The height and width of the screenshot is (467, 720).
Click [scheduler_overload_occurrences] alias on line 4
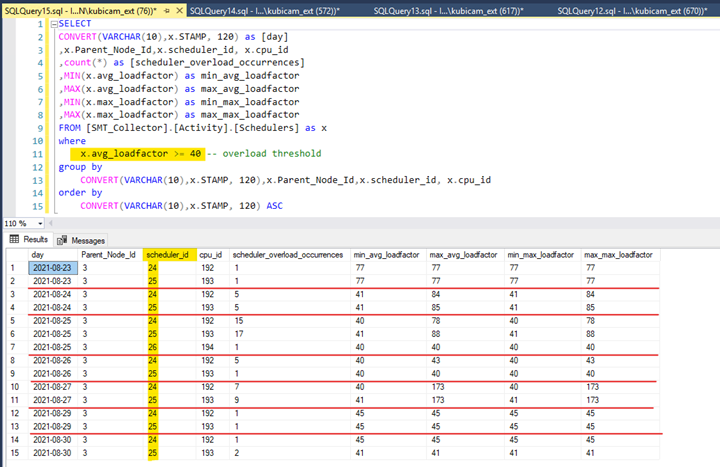(x=217, y=62)
